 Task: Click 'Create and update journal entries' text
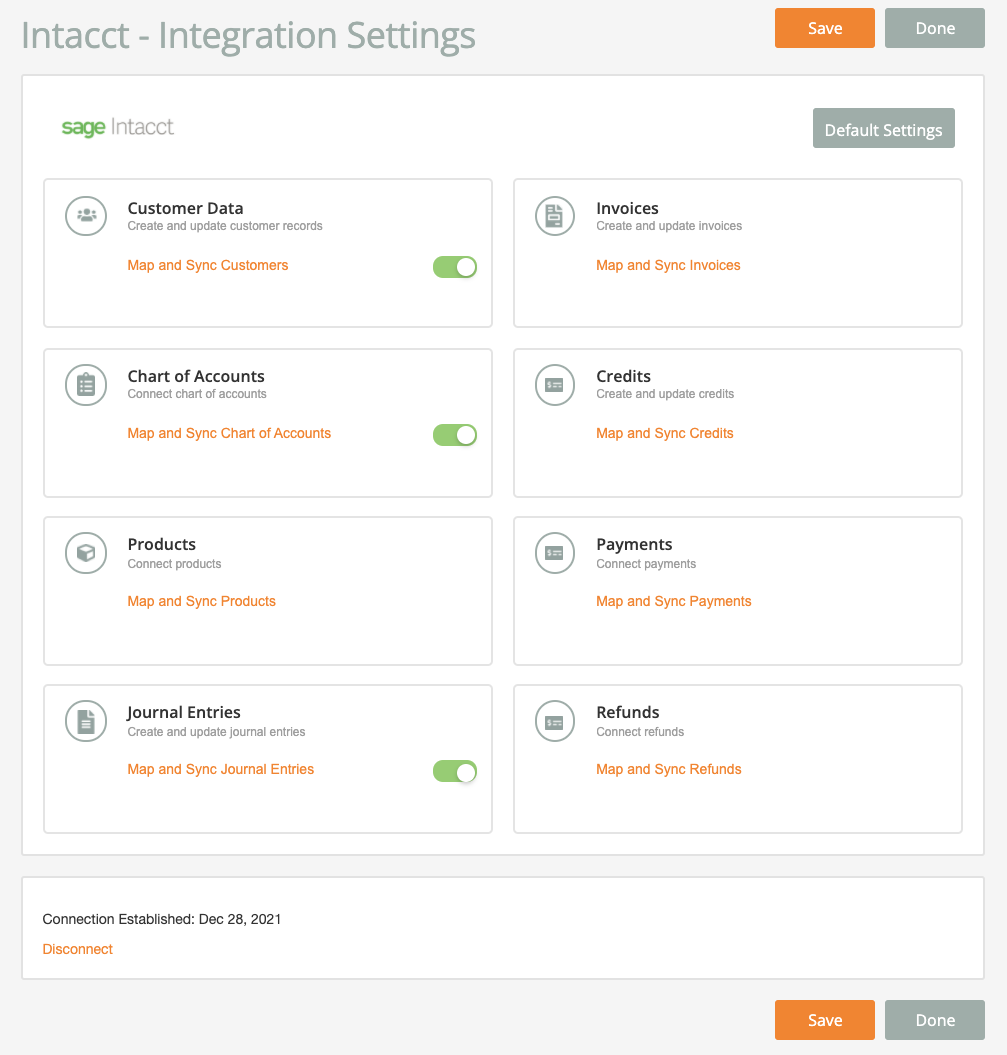216,732
